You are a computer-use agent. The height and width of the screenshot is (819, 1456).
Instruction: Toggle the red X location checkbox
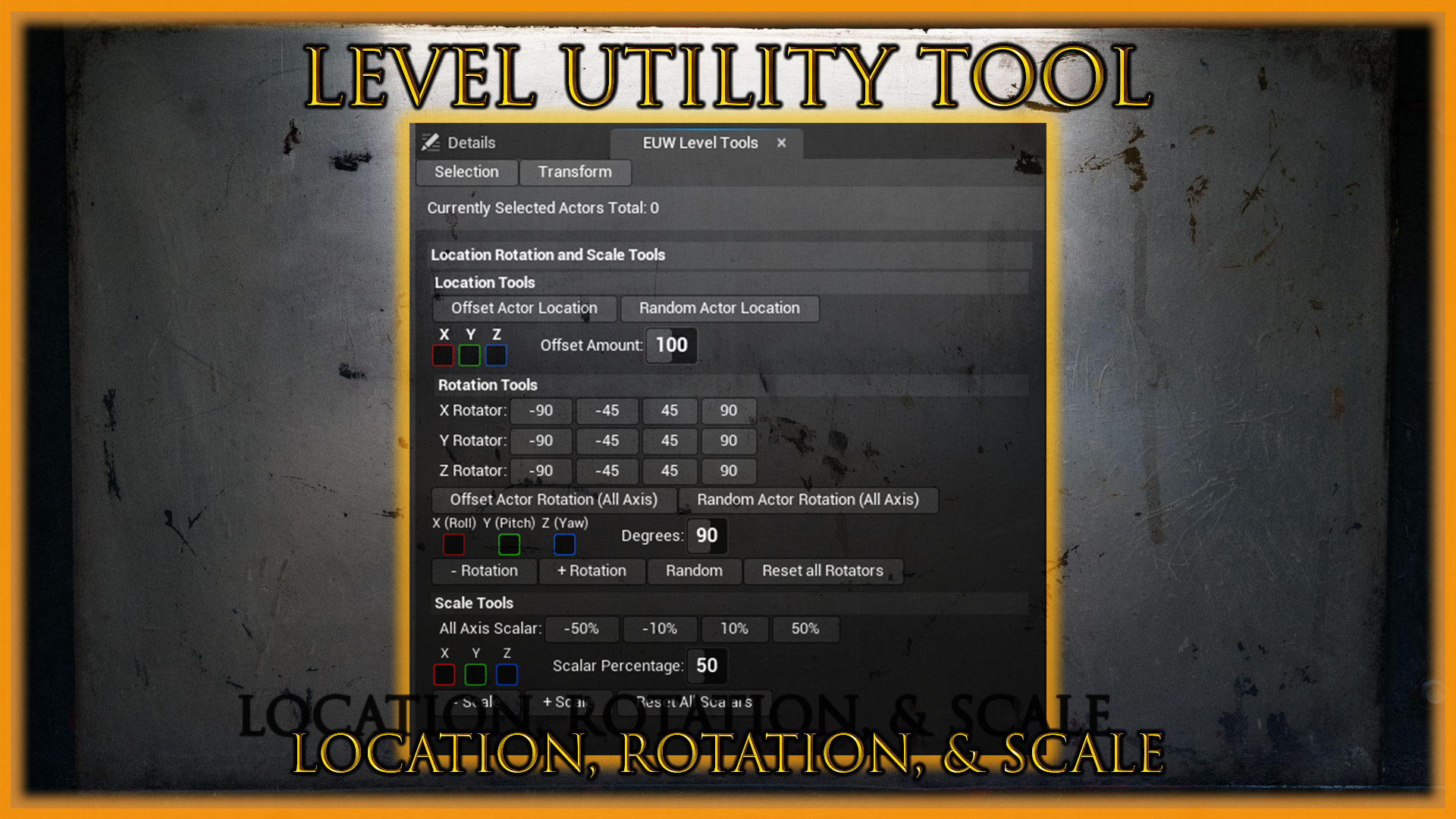[x=443, y=355]
